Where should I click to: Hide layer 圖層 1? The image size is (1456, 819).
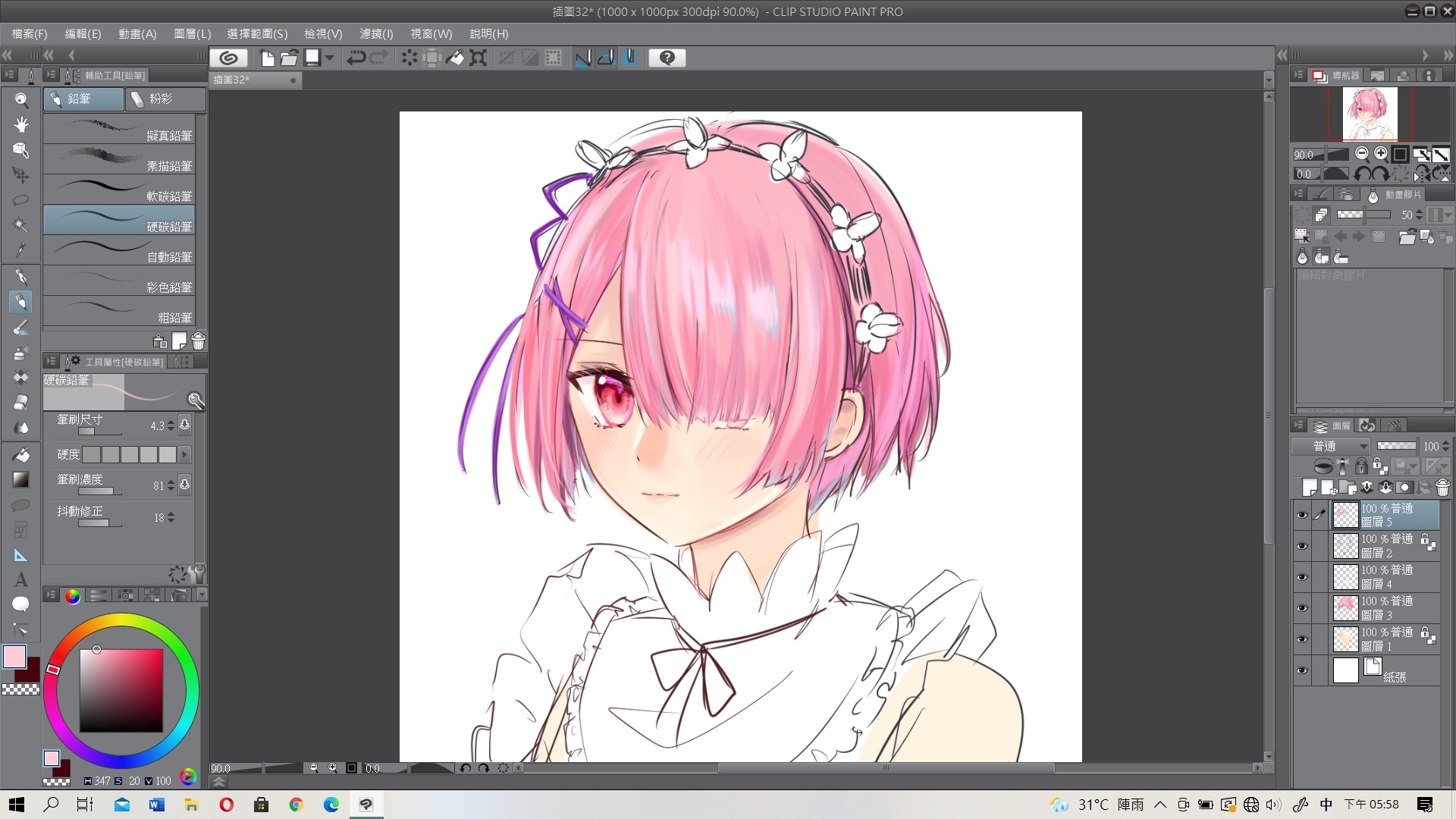point(1302,639)
